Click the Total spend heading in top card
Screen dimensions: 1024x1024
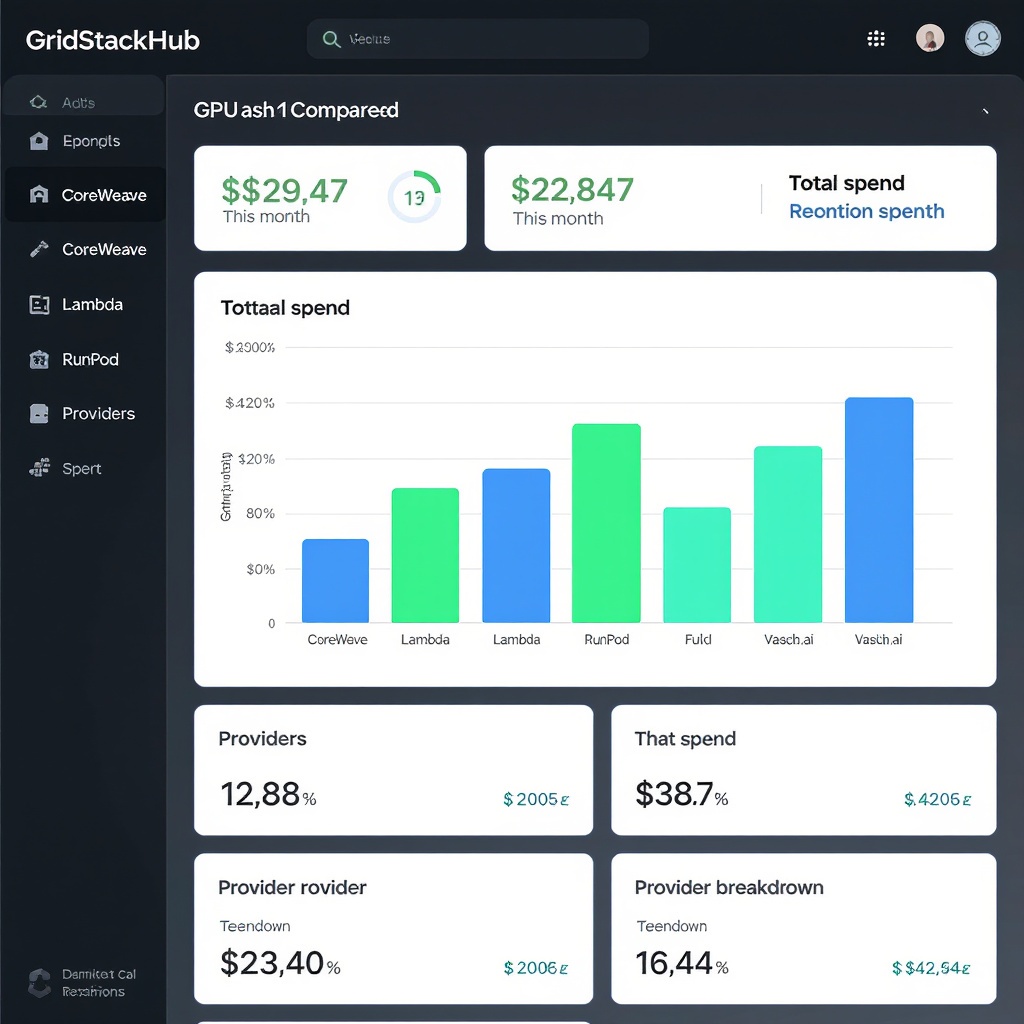click(846, 183)
